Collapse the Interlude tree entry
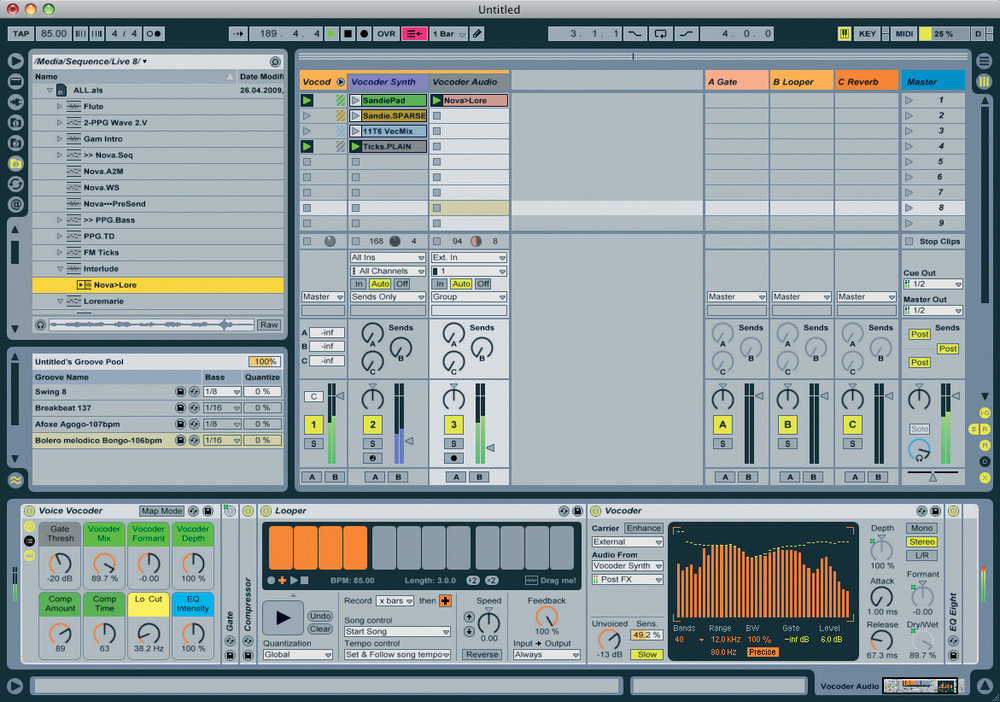This screenshot has width=1000, height=702. (59, 269)
